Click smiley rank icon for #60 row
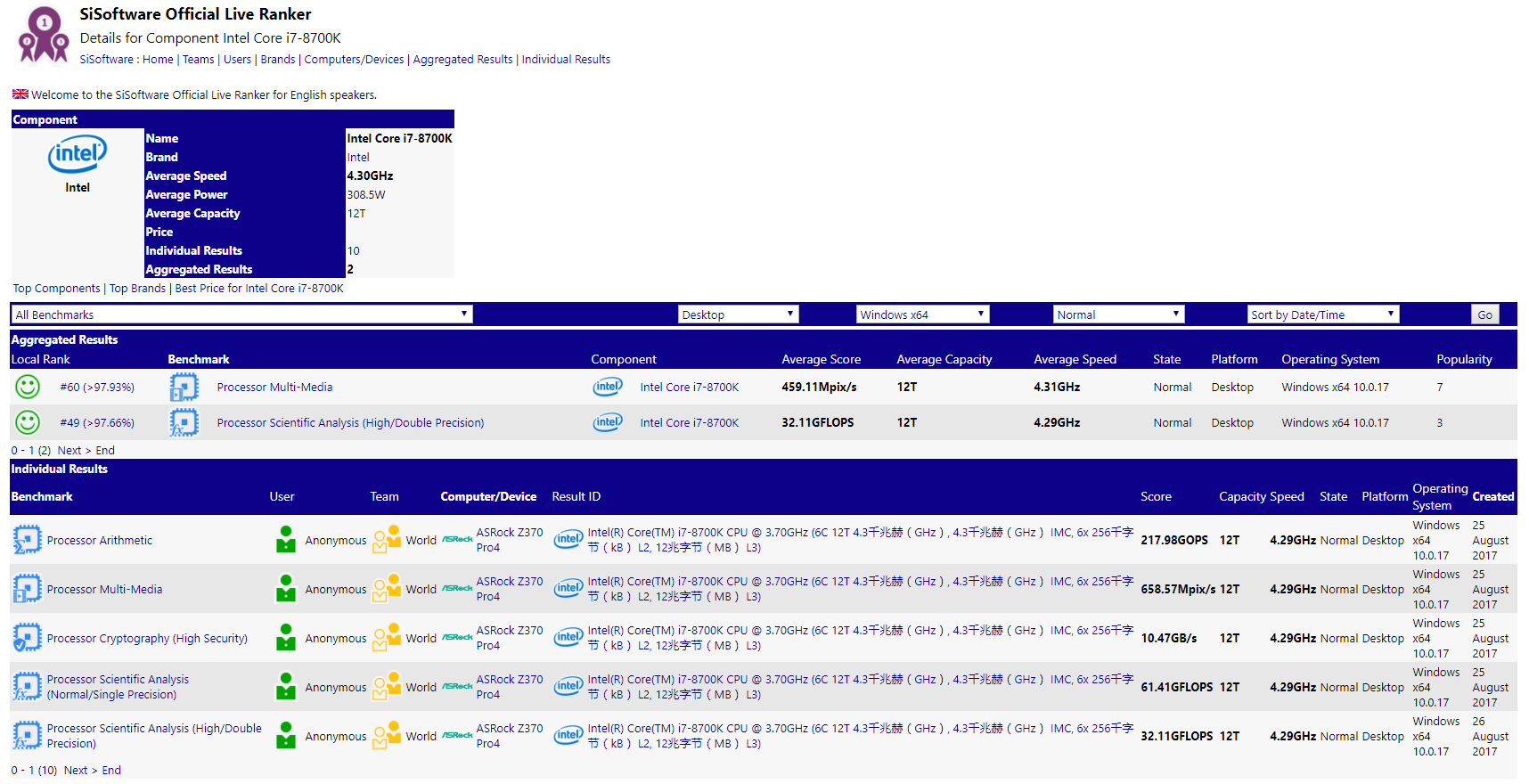Viewport: 1529px width, 784px height. pos(28,387)
